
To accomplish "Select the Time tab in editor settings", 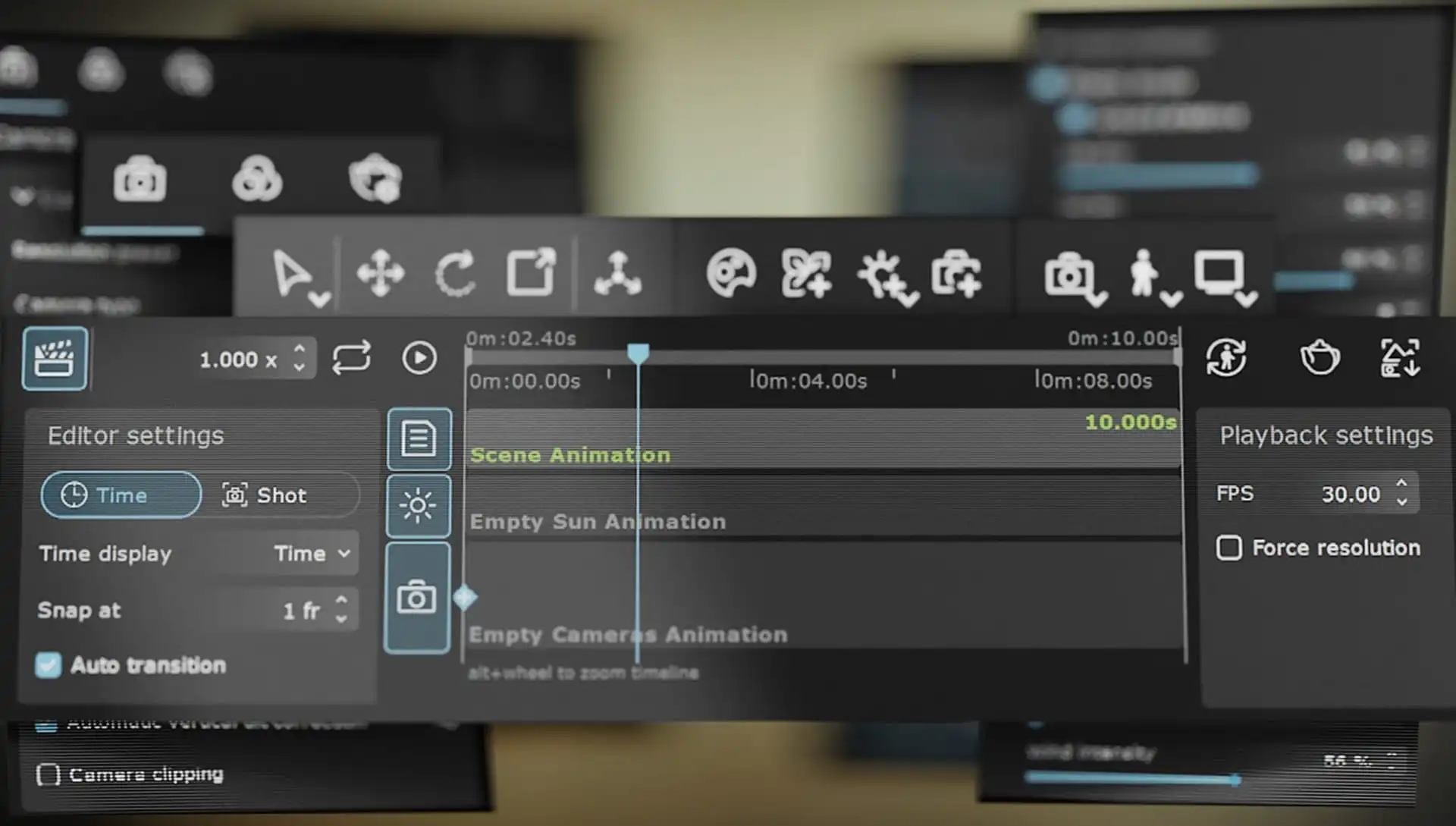I will pos(119,494).
